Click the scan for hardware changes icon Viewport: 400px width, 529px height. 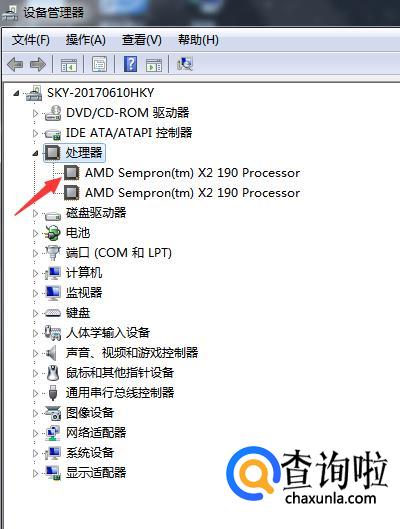click(184, 64)
